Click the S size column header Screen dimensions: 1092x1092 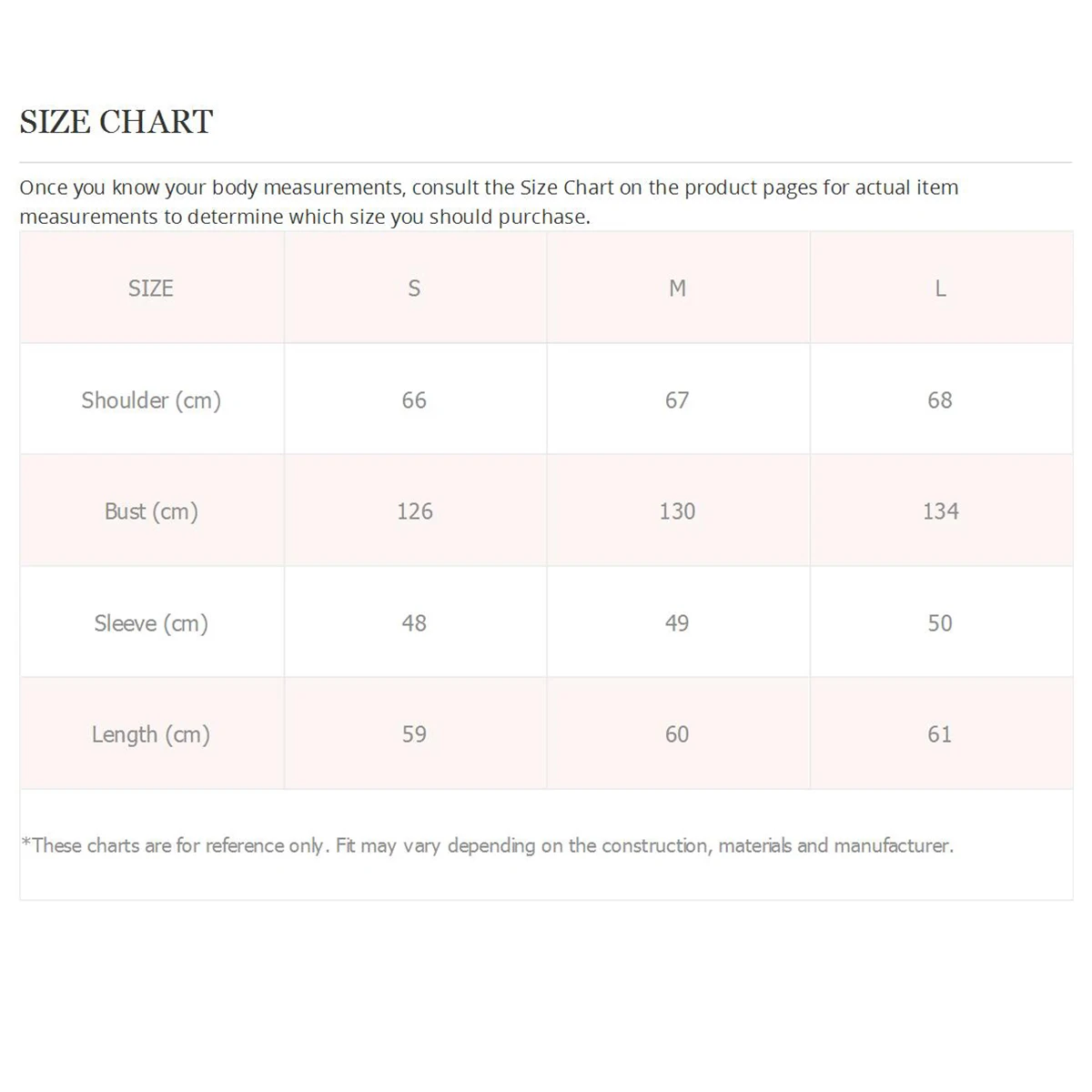414,288
